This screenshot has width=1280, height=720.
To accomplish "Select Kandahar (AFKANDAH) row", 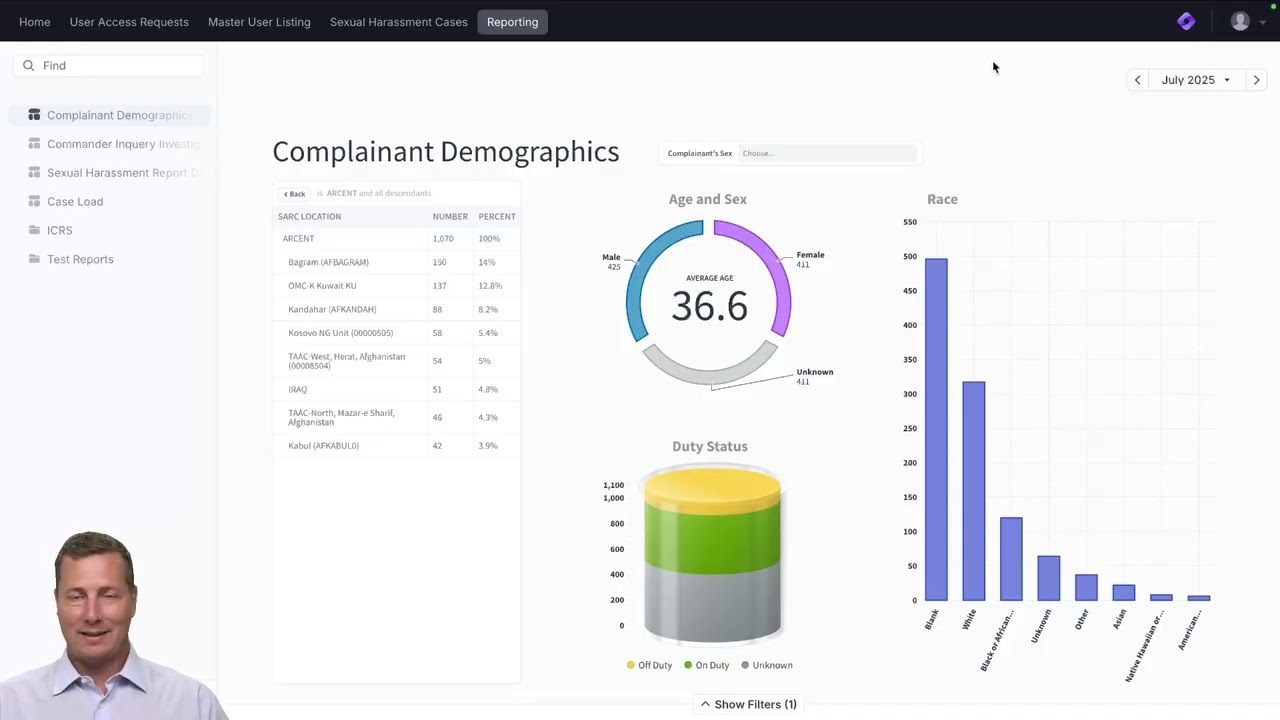I will pyautogui.click(x=397, y=309).
